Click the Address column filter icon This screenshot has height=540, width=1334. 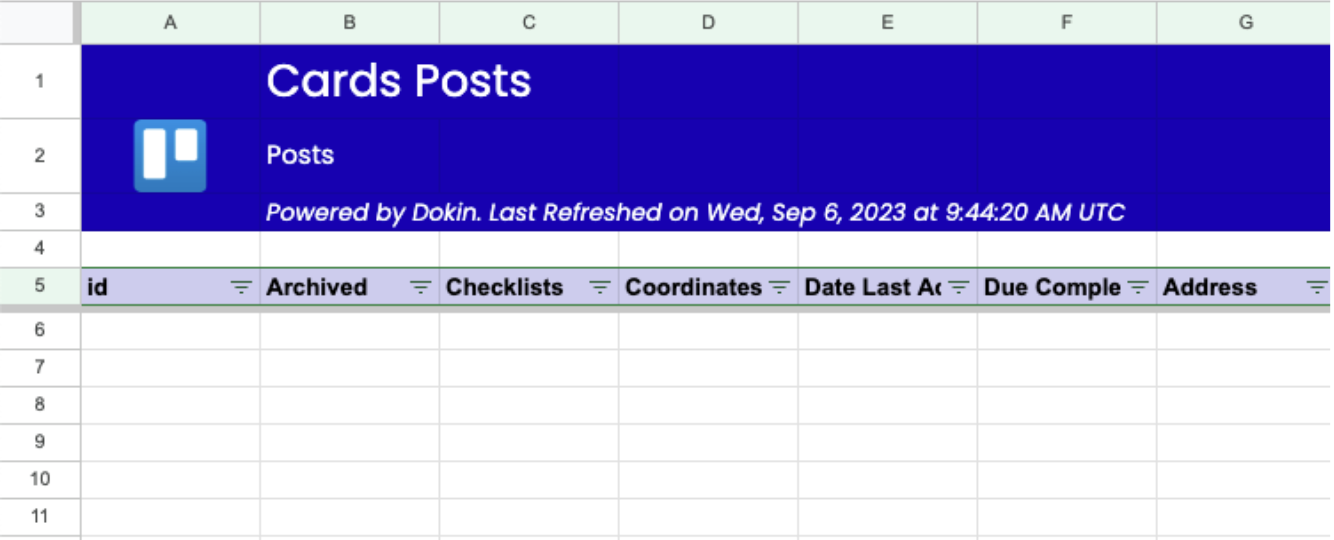tap(1317, 288)
